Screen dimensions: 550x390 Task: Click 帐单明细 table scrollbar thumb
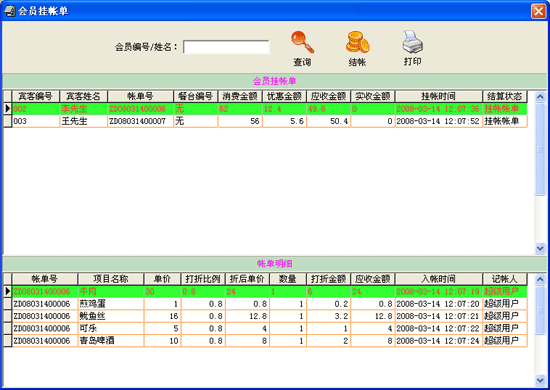point(540,310)
